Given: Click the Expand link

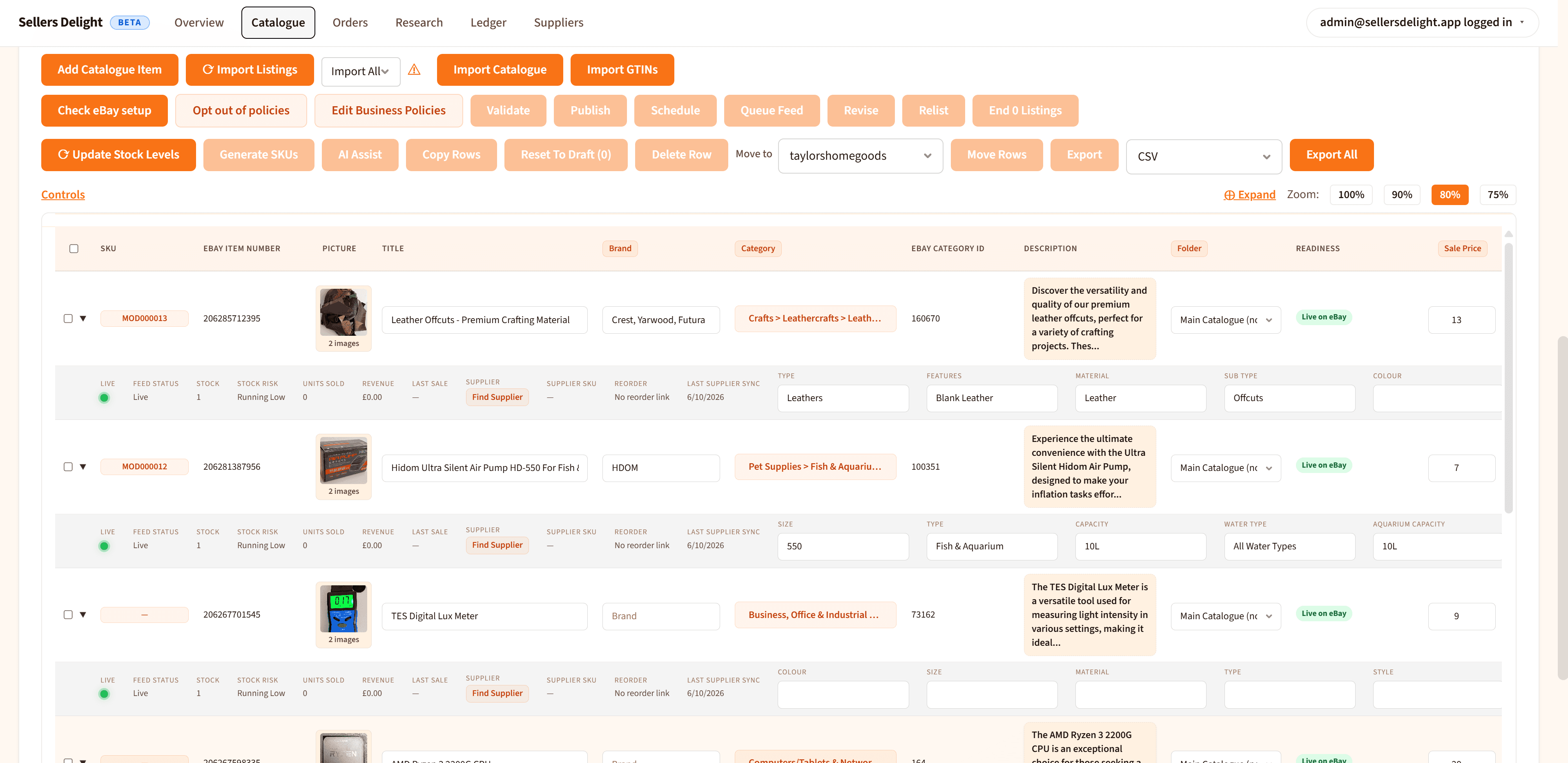Looking at the screenshot, I should 1250,194.
